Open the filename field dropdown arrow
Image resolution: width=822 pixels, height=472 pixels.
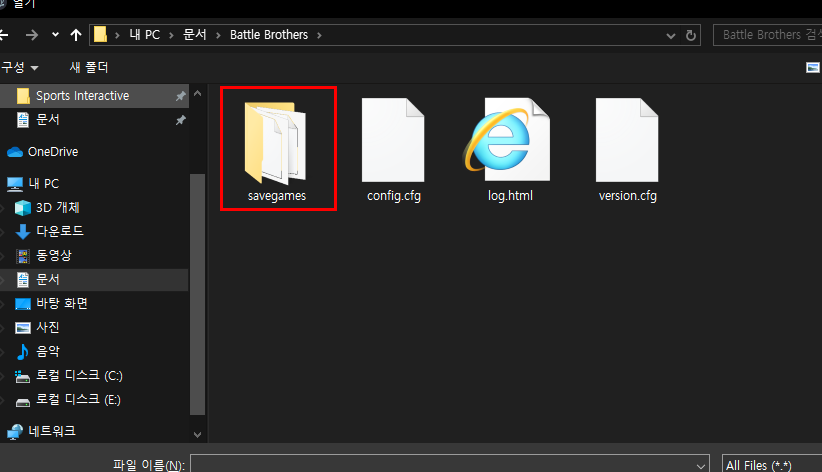(x=700, y=466)
